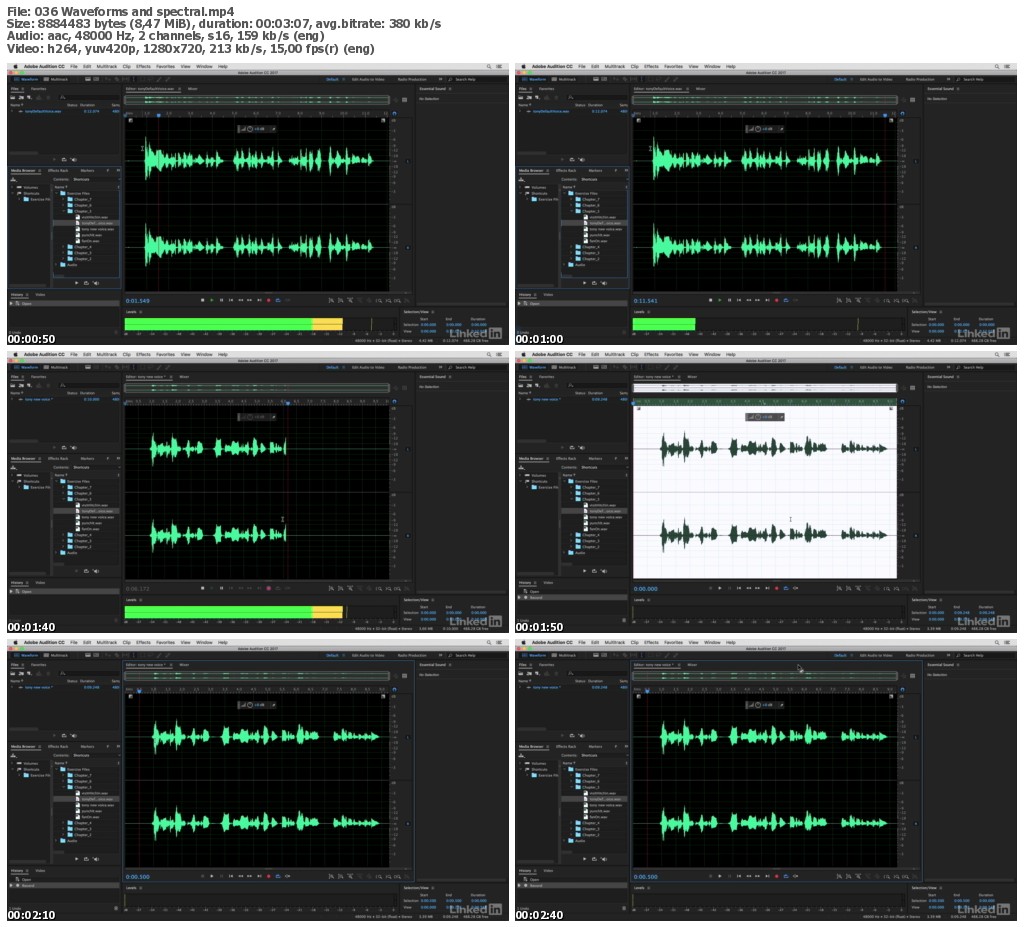
Task: In the 00:00:50 frame, click the Stop button
Action: tap(202, 301)
